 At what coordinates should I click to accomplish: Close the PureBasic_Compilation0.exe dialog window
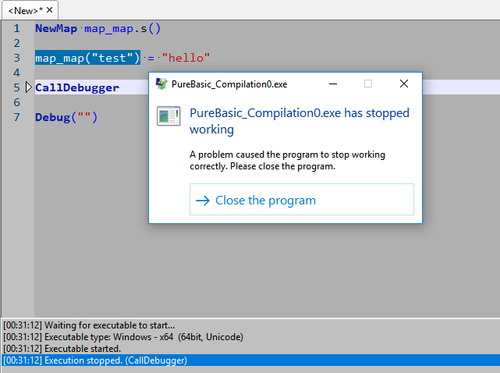(x=404, y=84)
